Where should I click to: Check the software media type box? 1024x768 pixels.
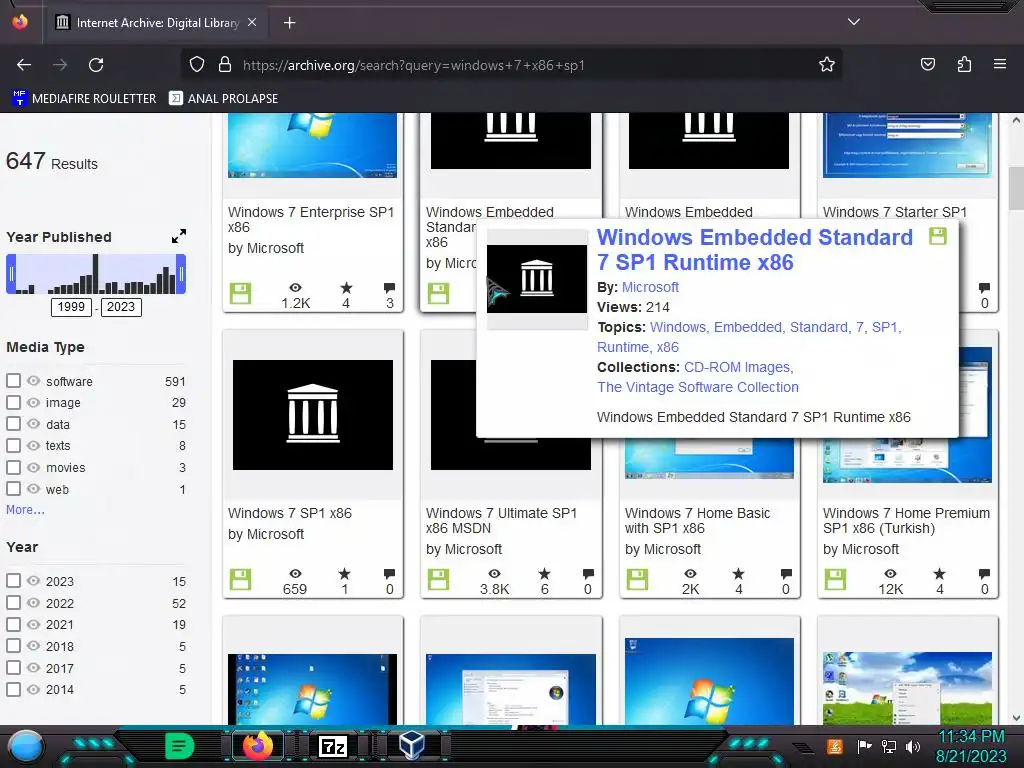[13, 381]
